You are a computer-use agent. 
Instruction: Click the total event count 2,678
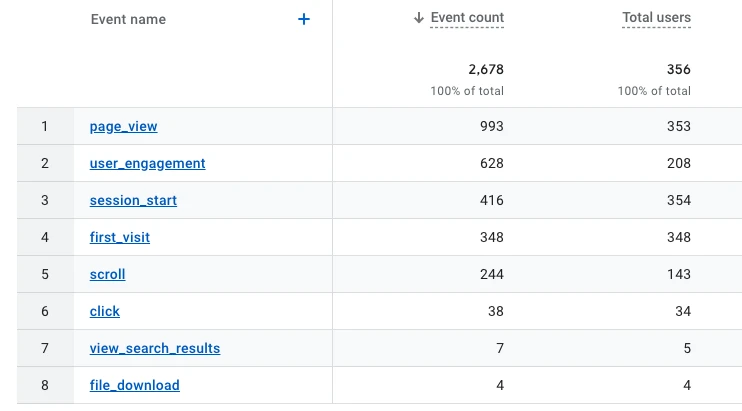pos(485,70)
